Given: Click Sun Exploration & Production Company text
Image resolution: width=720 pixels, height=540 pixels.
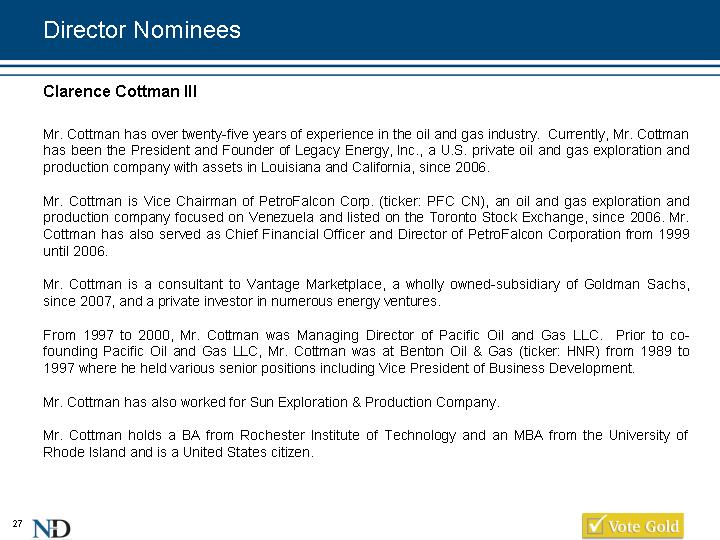Looking at the screenshot, I should (x=373, y=402).
